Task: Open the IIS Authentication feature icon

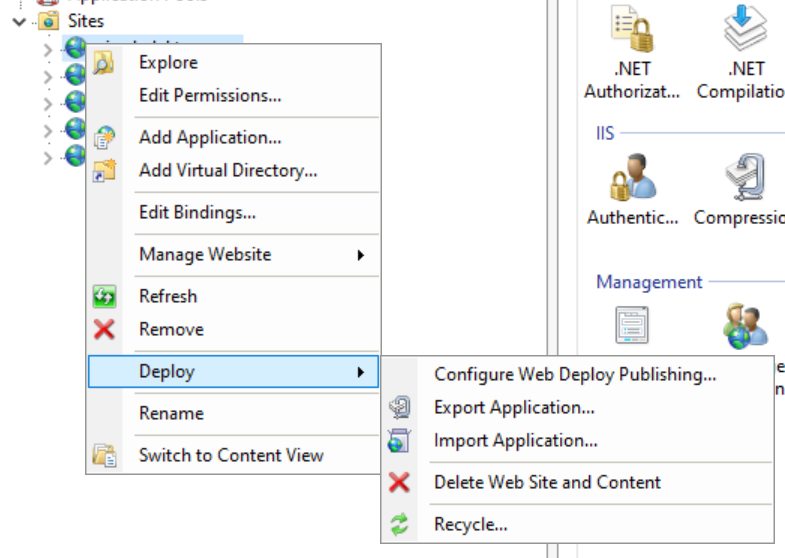Action: click(x=631, y=180)
